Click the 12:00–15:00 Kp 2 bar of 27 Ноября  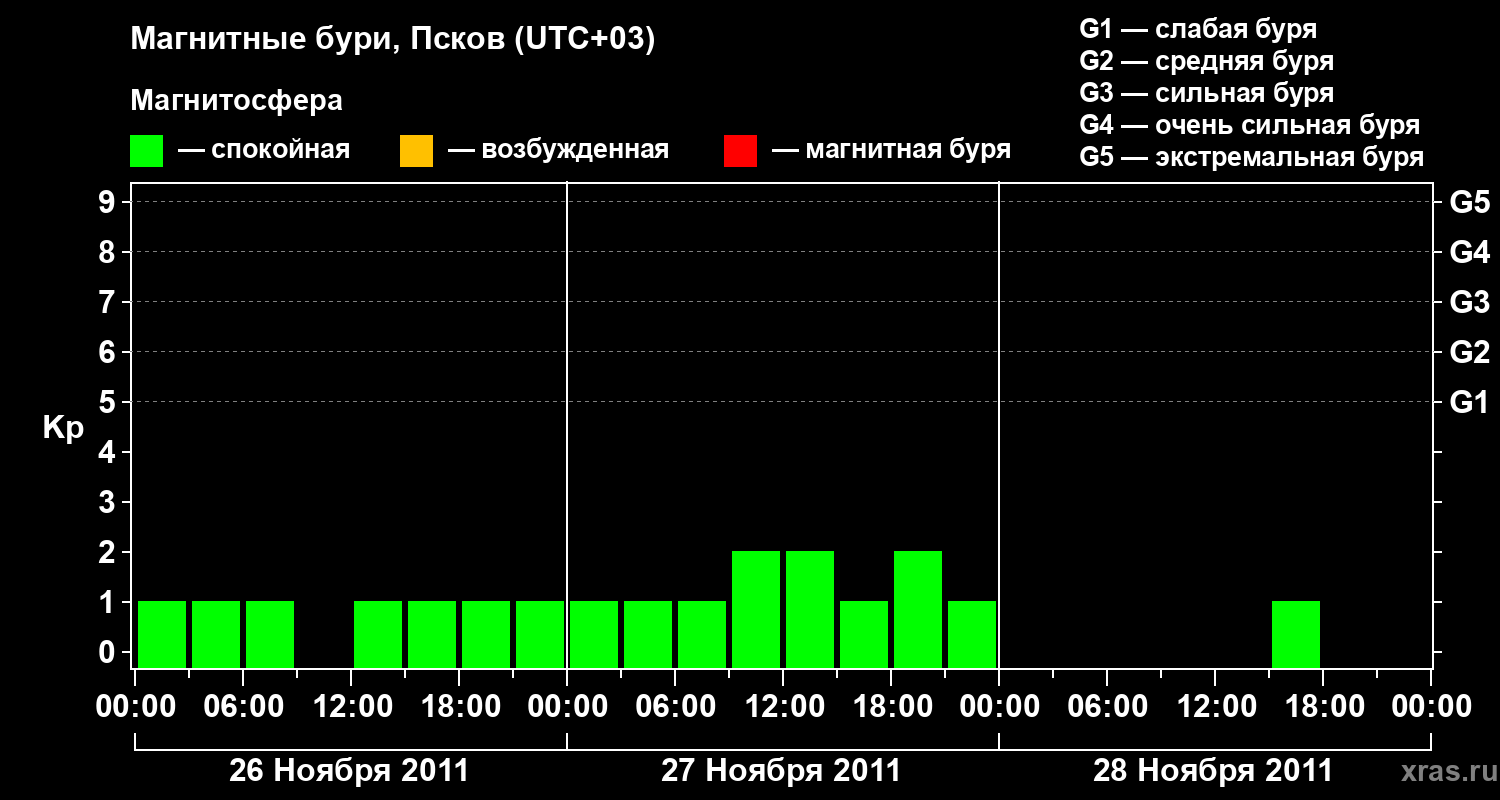(810, 609)
